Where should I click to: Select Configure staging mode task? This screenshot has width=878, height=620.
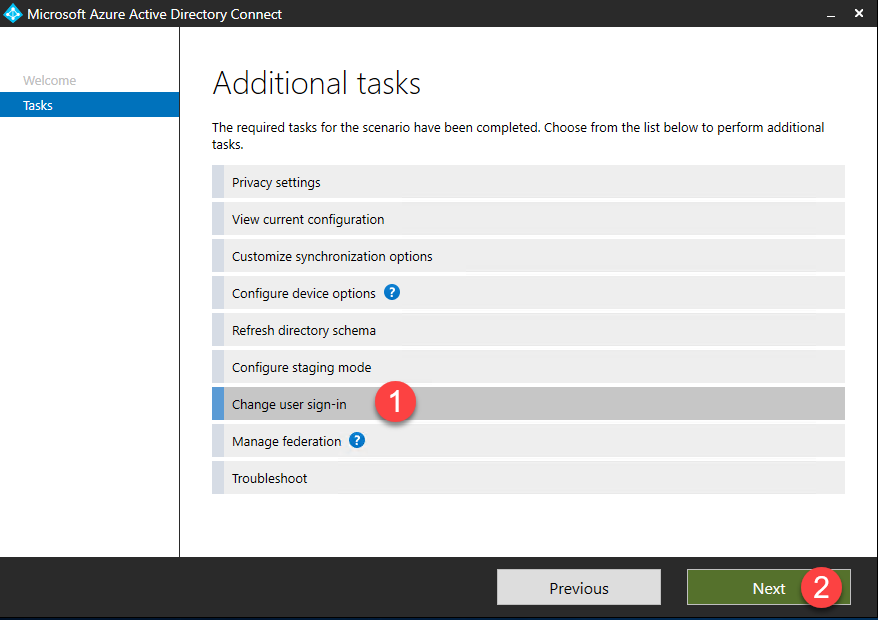click(301, 367)
